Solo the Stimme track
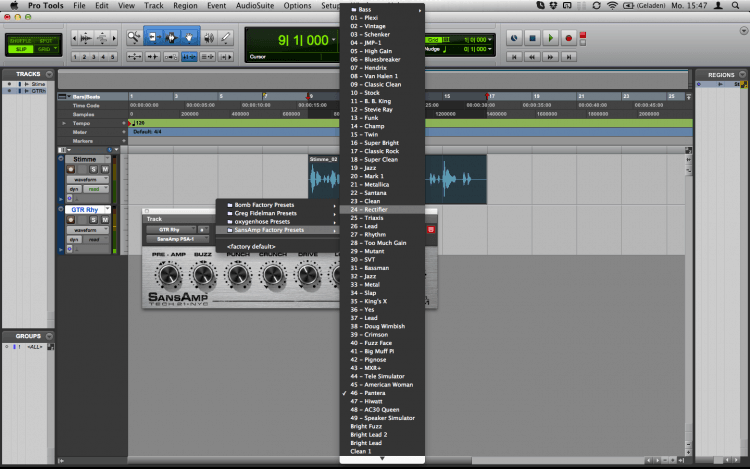 (x=93, y=169)
